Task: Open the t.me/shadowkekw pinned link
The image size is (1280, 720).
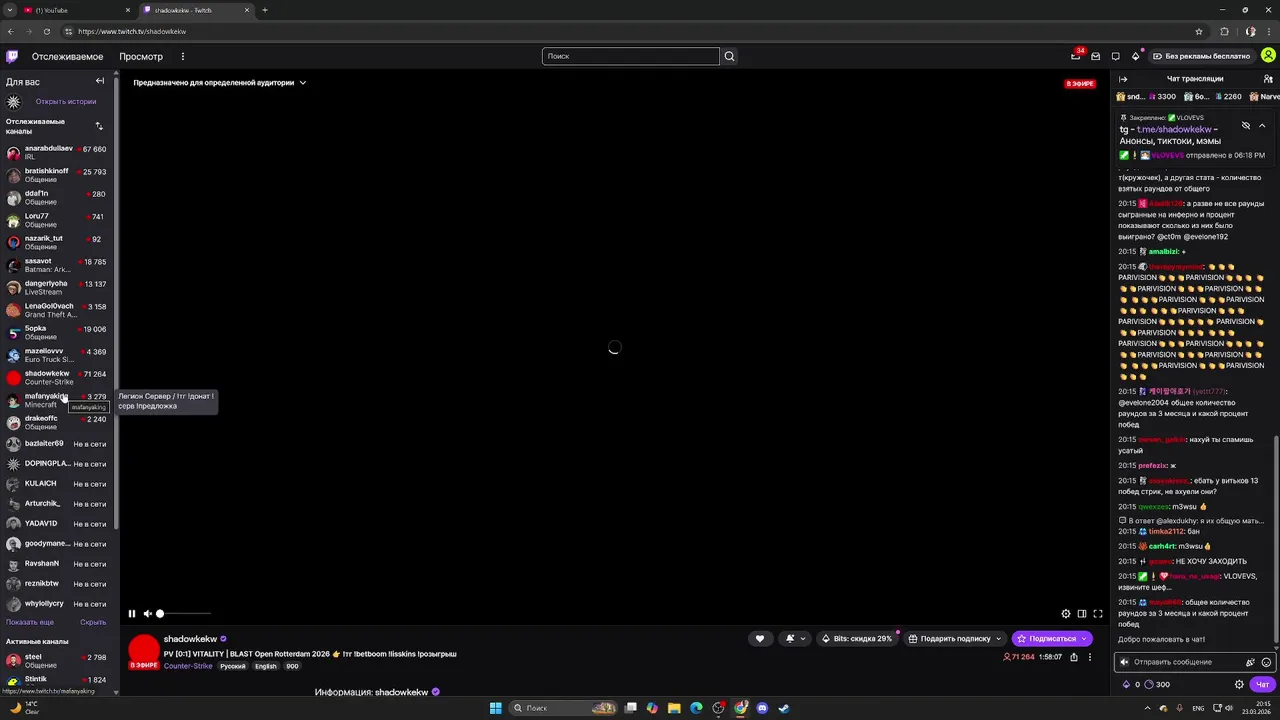Action: point(1174,129)
